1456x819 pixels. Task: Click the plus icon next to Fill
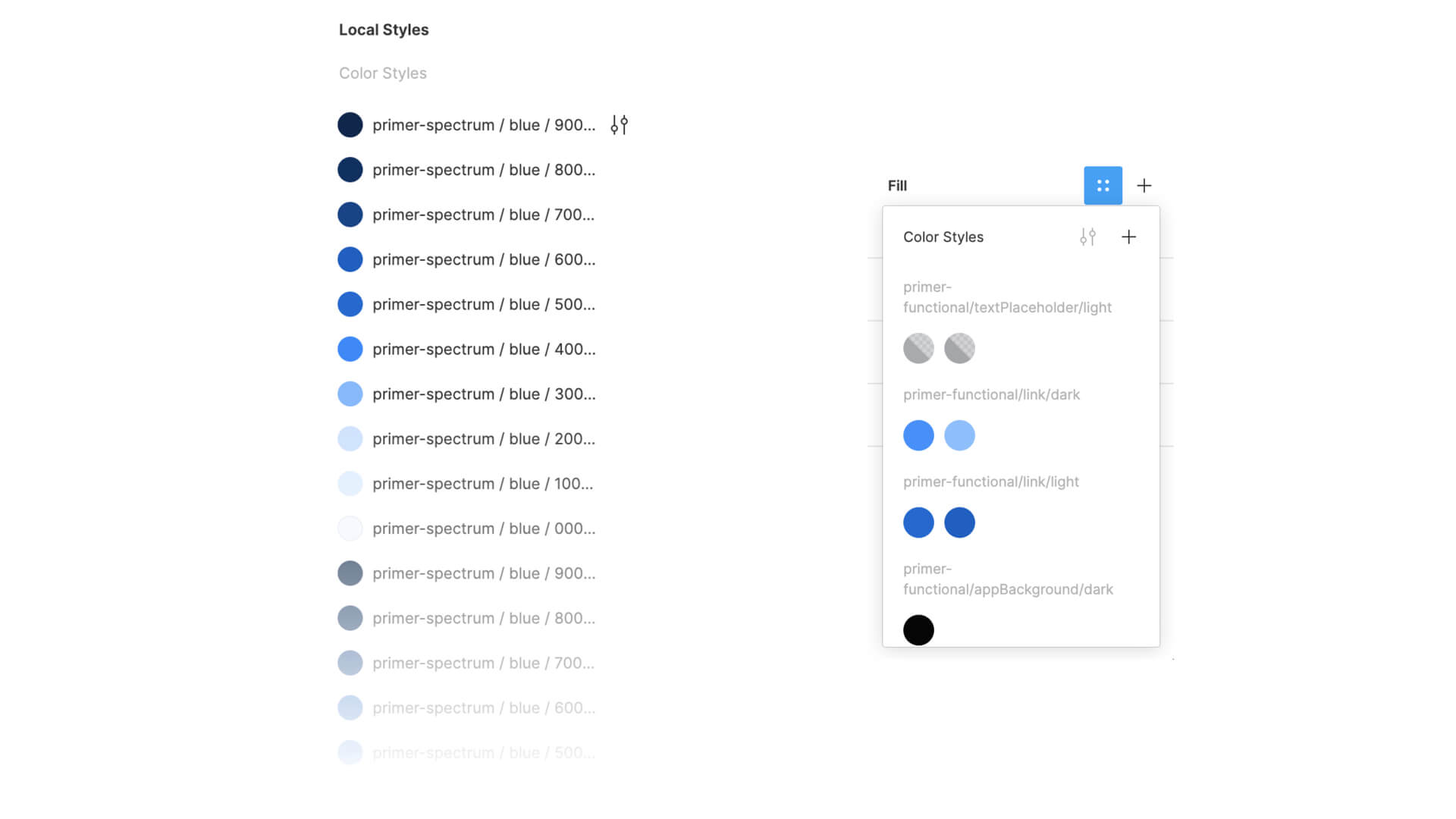pos(1144,185)
